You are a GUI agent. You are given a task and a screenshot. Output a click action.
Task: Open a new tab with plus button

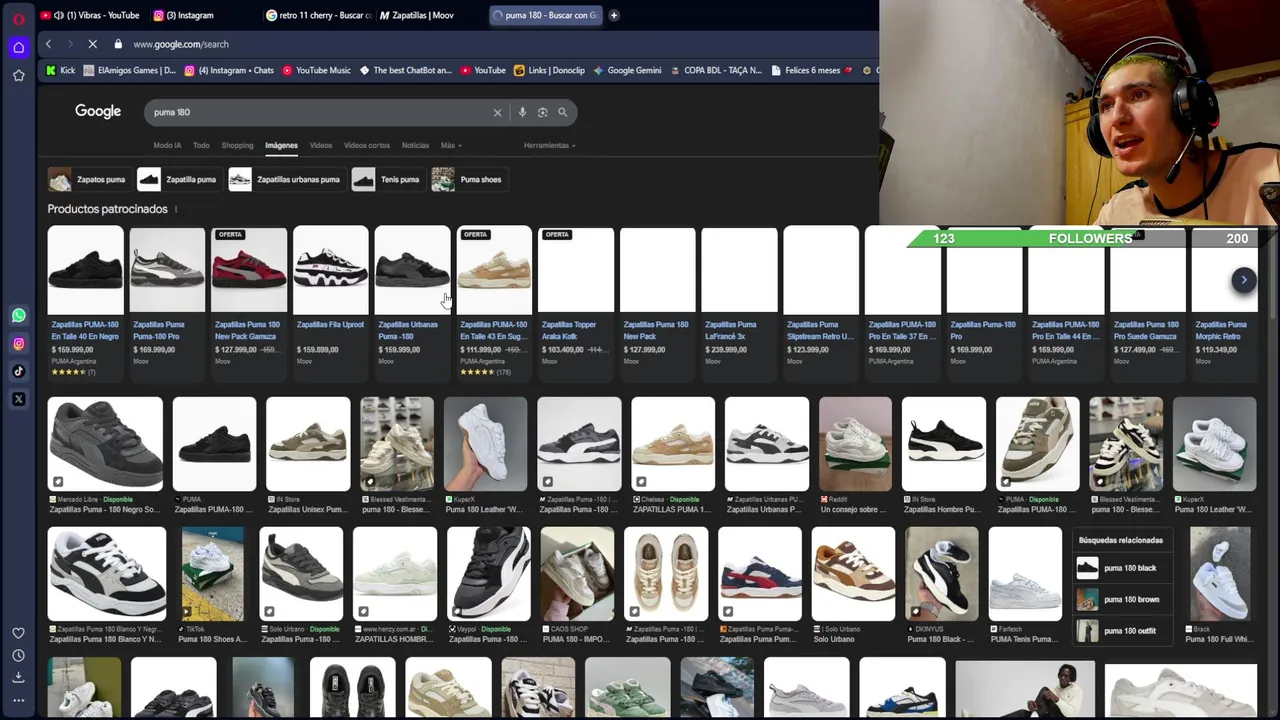click(614, 15)
